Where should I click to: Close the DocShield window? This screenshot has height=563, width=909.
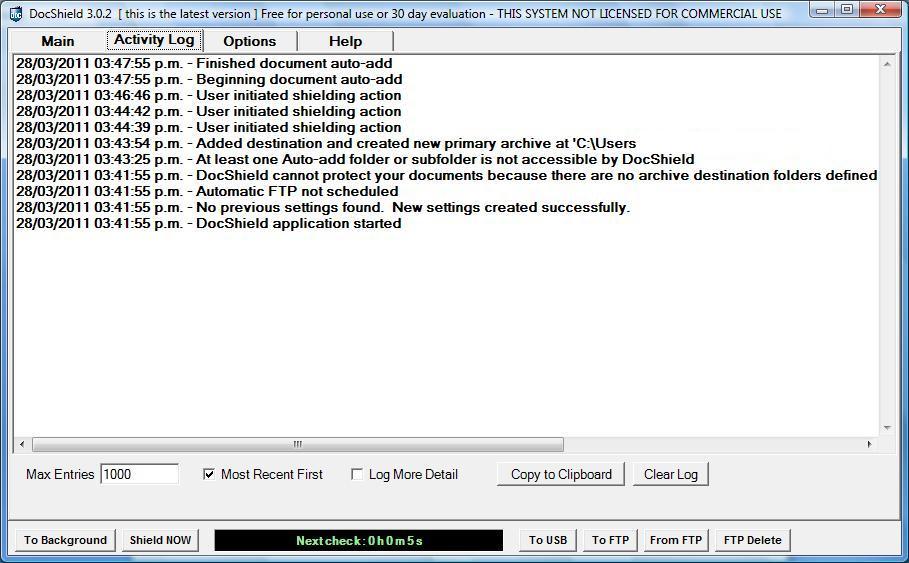tap(881, 10)
